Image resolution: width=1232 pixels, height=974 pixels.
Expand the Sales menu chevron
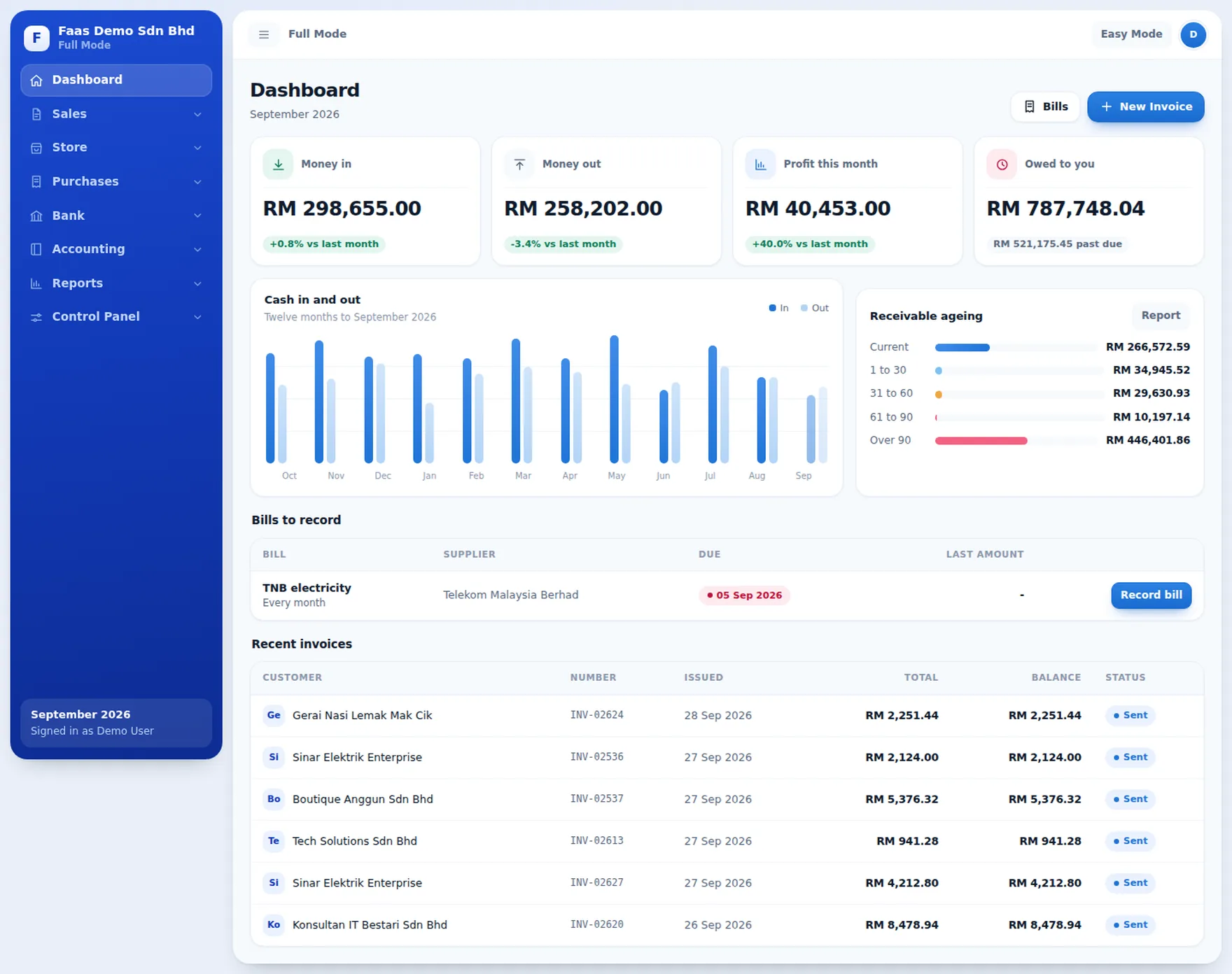coord(197,114)
